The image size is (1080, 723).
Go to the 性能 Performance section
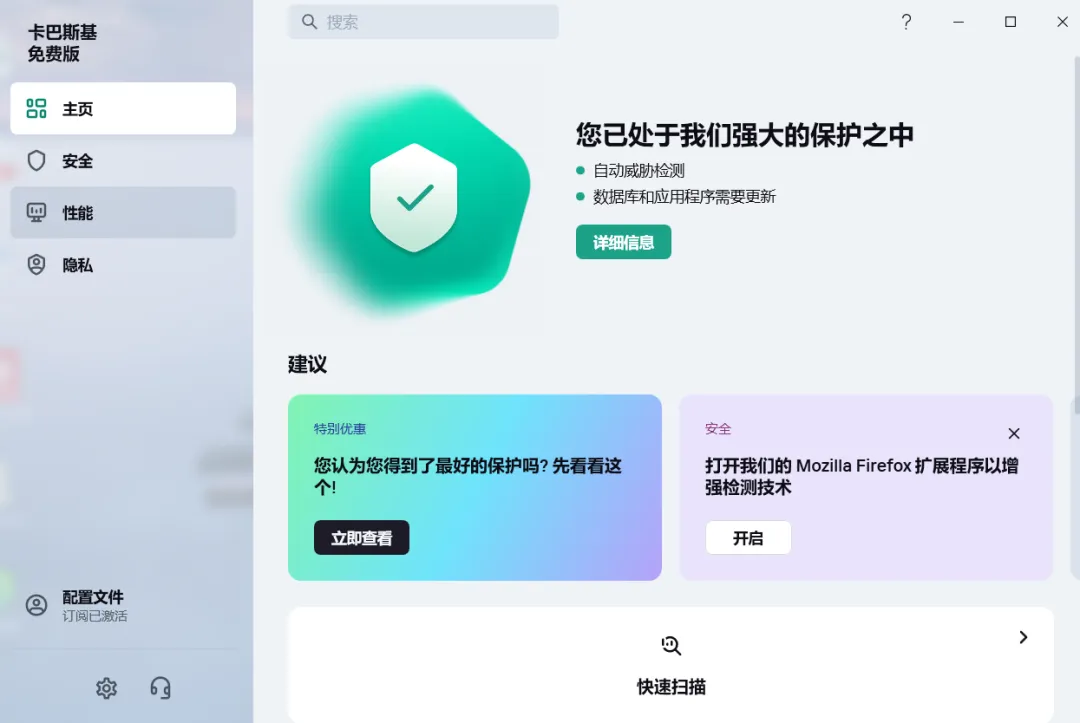click(123, 213)
